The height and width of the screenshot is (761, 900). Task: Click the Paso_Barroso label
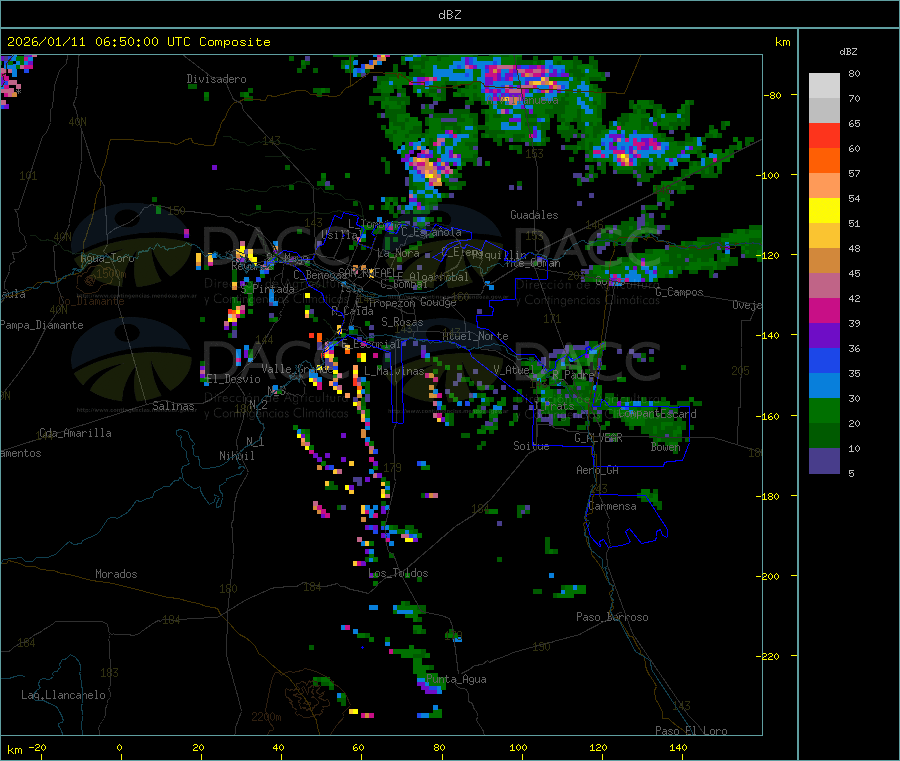(x=612, y=618)
